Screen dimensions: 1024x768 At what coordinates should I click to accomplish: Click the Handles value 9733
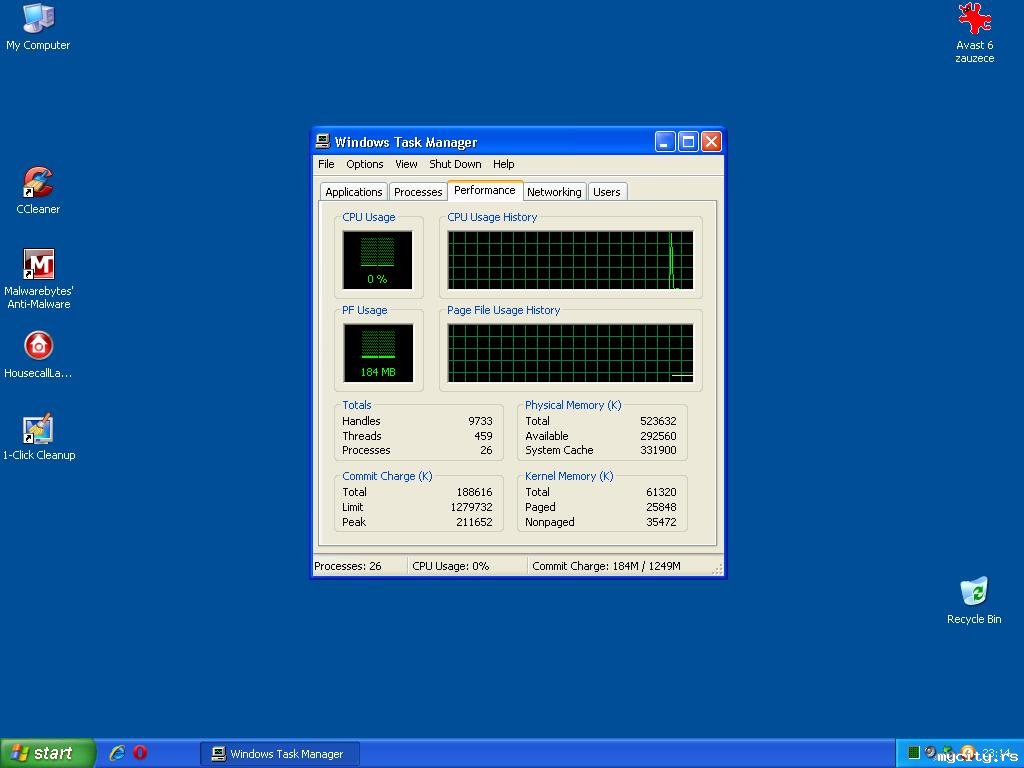pyautogui.click(x=480, y=421)
